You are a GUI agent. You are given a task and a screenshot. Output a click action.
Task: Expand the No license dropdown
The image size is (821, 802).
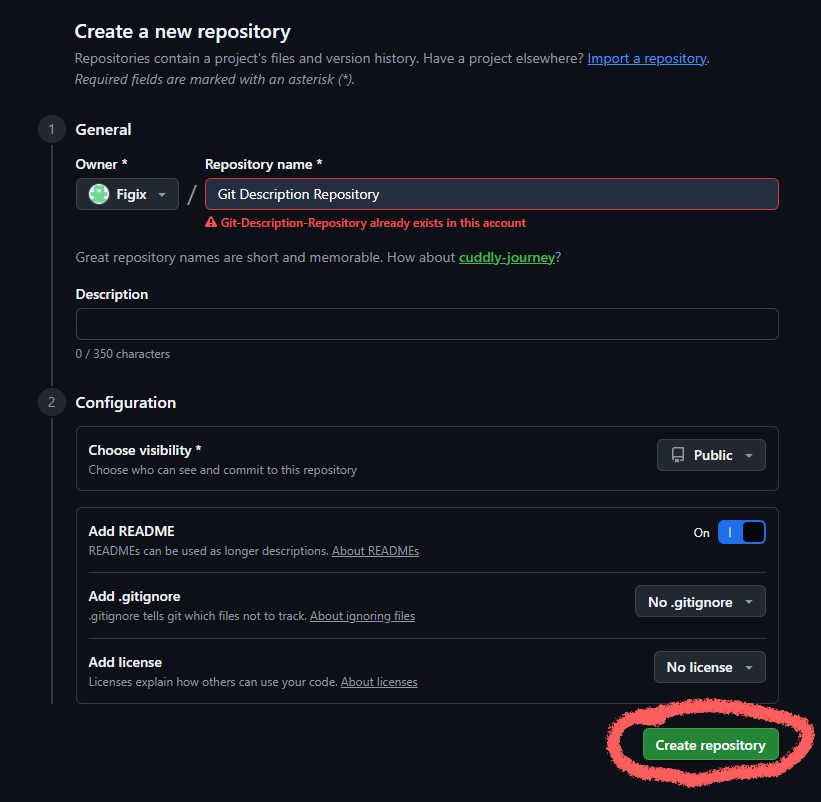pos(709,667)
